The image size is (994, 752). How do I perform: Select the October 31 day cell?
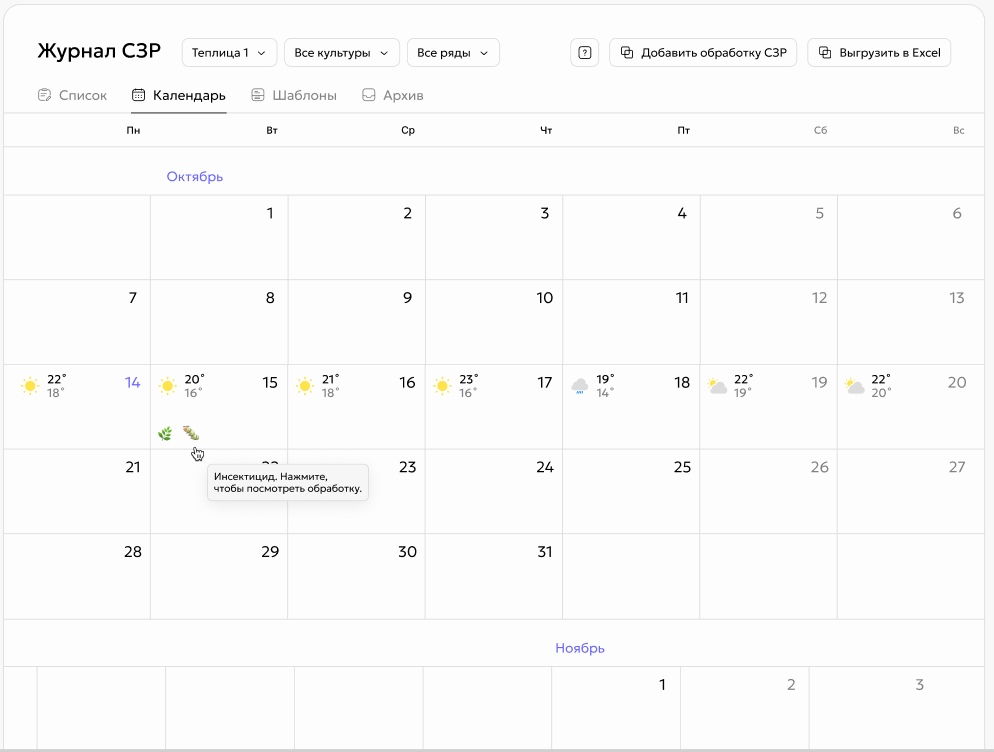494,576
